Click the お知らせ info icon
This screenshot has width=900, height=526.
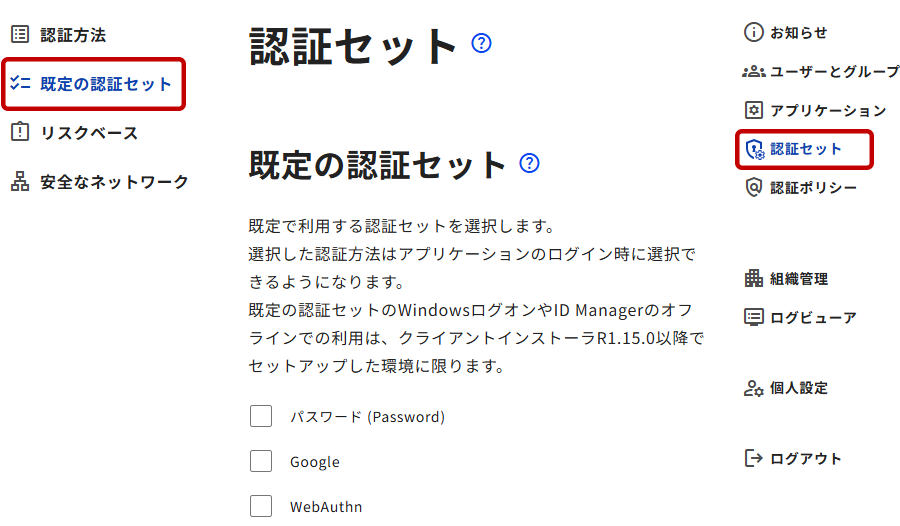pos(753,32)
